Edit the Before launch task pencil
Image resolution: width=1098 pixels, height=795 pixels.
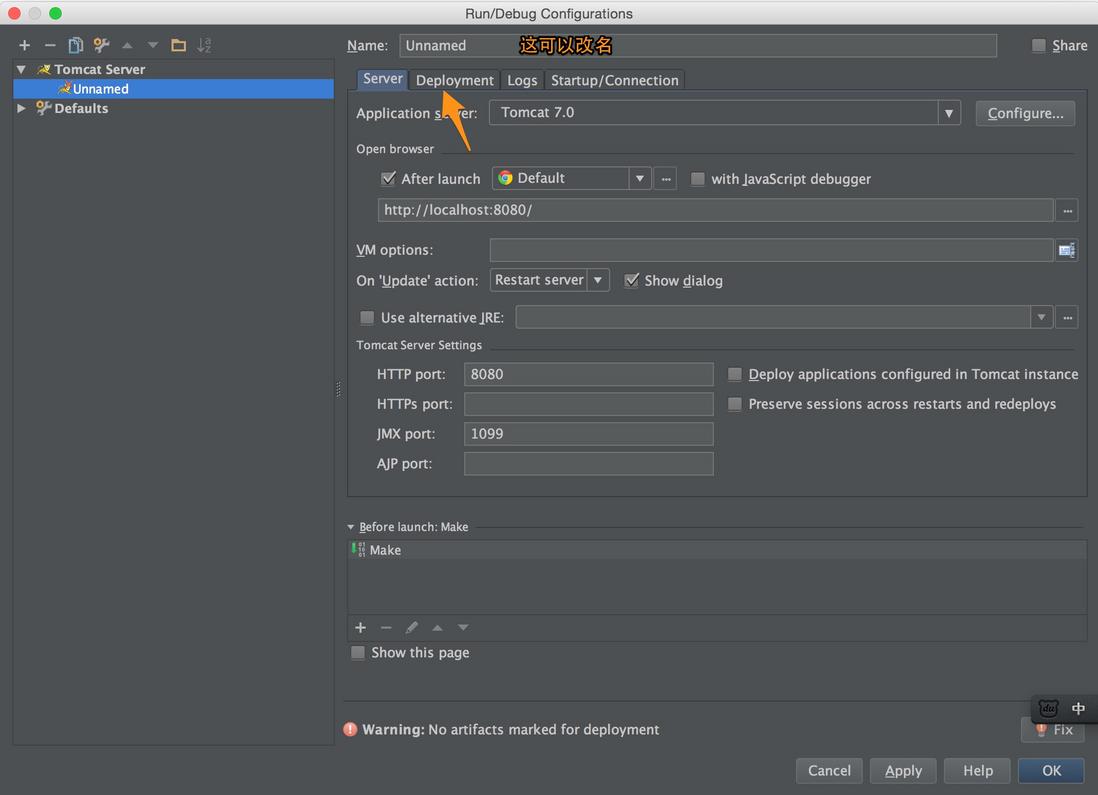click(412, 628)
